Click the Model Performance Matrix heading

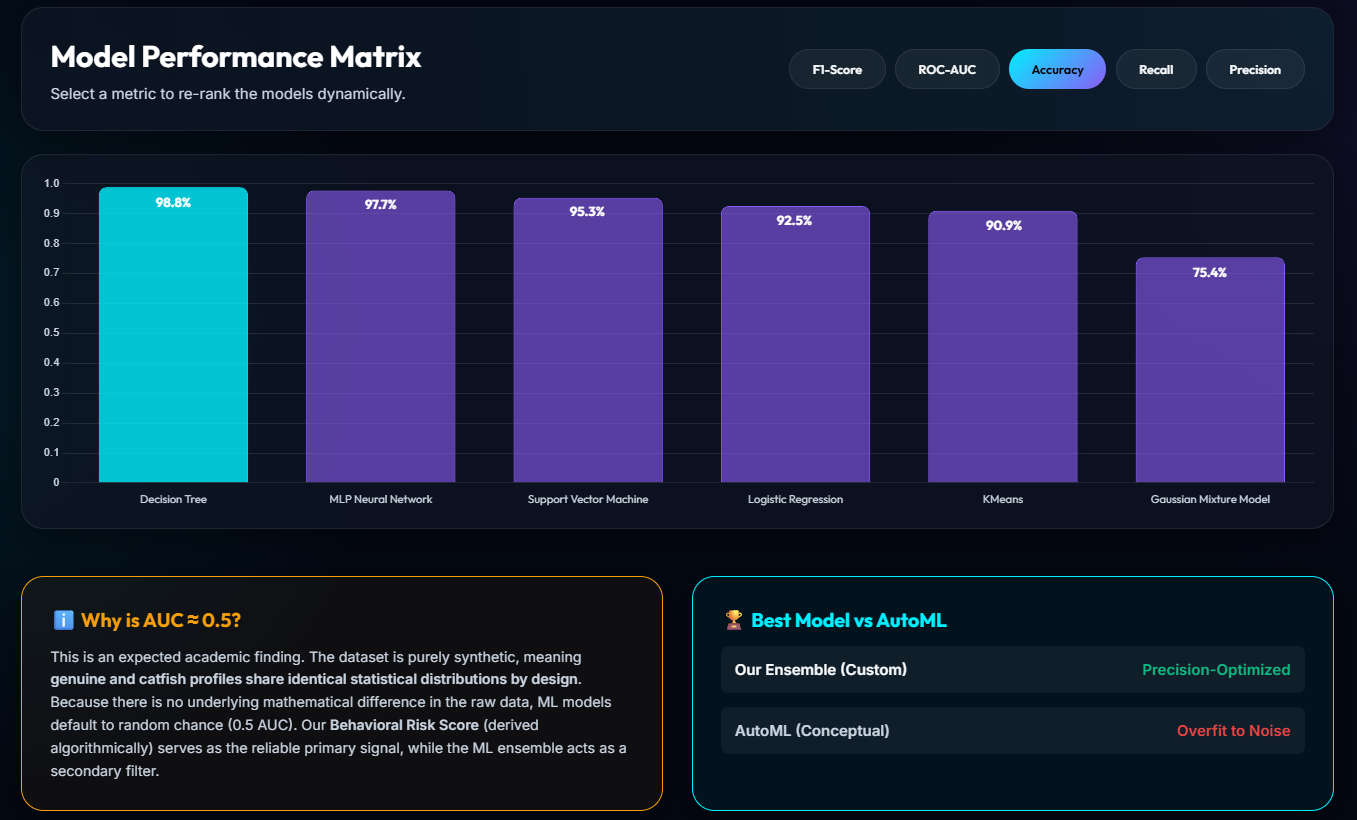pos(236,57)
